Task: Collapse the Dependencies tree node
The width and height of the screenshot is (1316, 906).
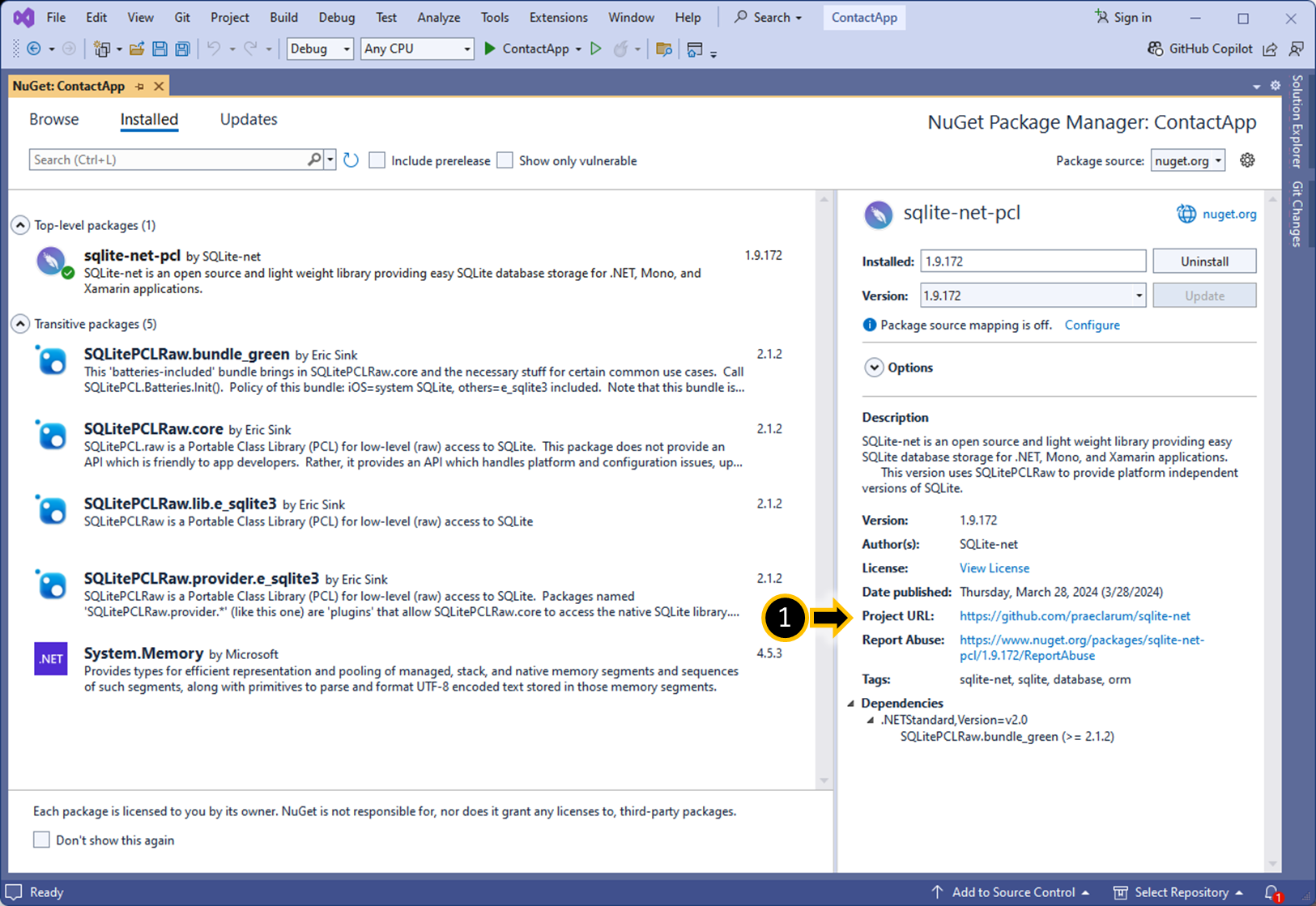Action: 851,704
